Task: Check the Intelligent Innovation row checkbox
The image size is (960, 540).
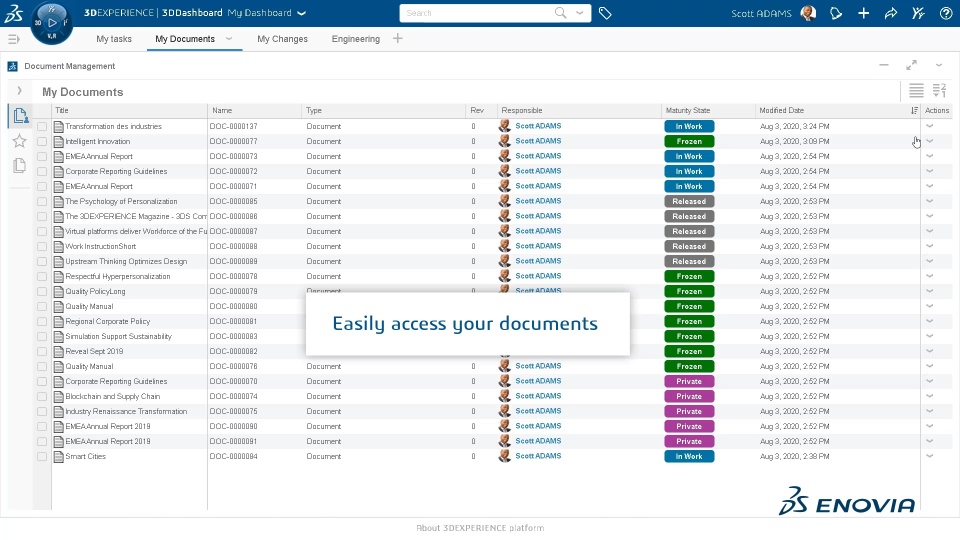Action: (42, 141)
